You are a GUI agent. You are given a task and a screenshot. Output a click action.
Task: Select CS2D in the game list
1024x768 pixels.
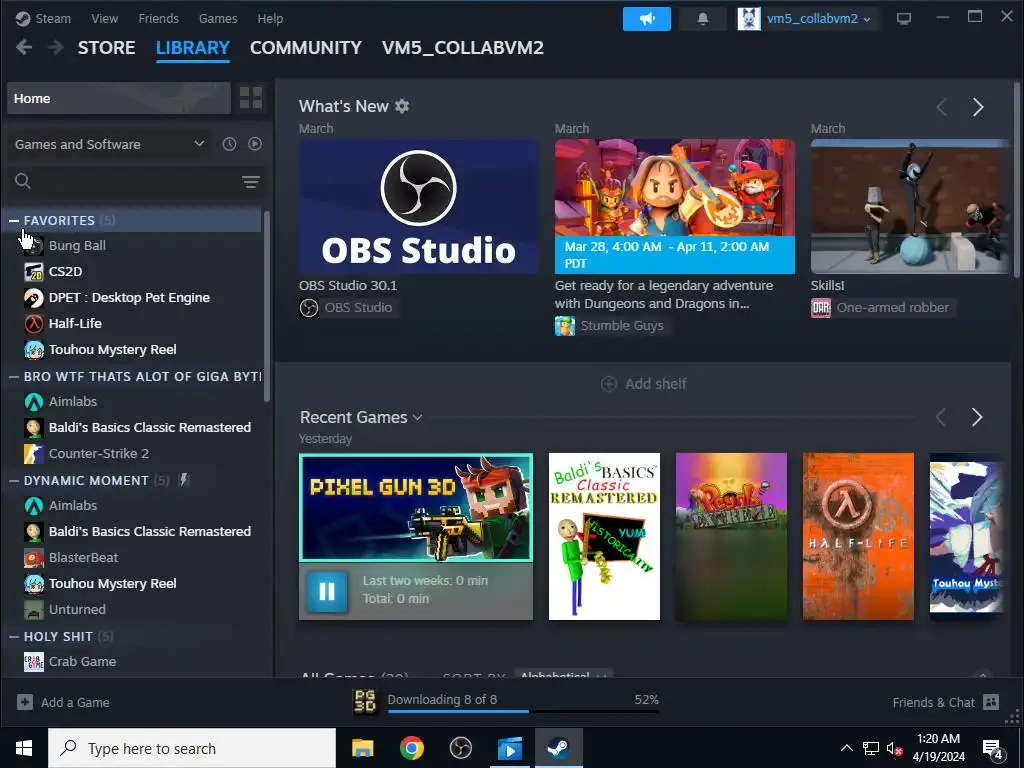pos(65,272)
